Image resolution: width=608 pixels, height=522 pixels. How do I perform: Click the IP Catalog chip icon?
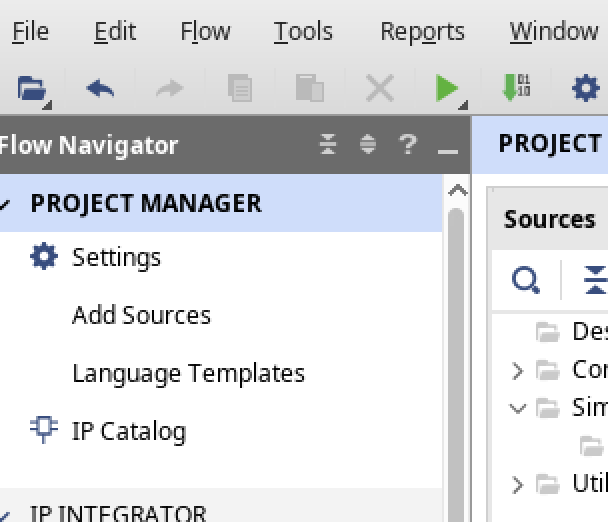tap(44, 430)
